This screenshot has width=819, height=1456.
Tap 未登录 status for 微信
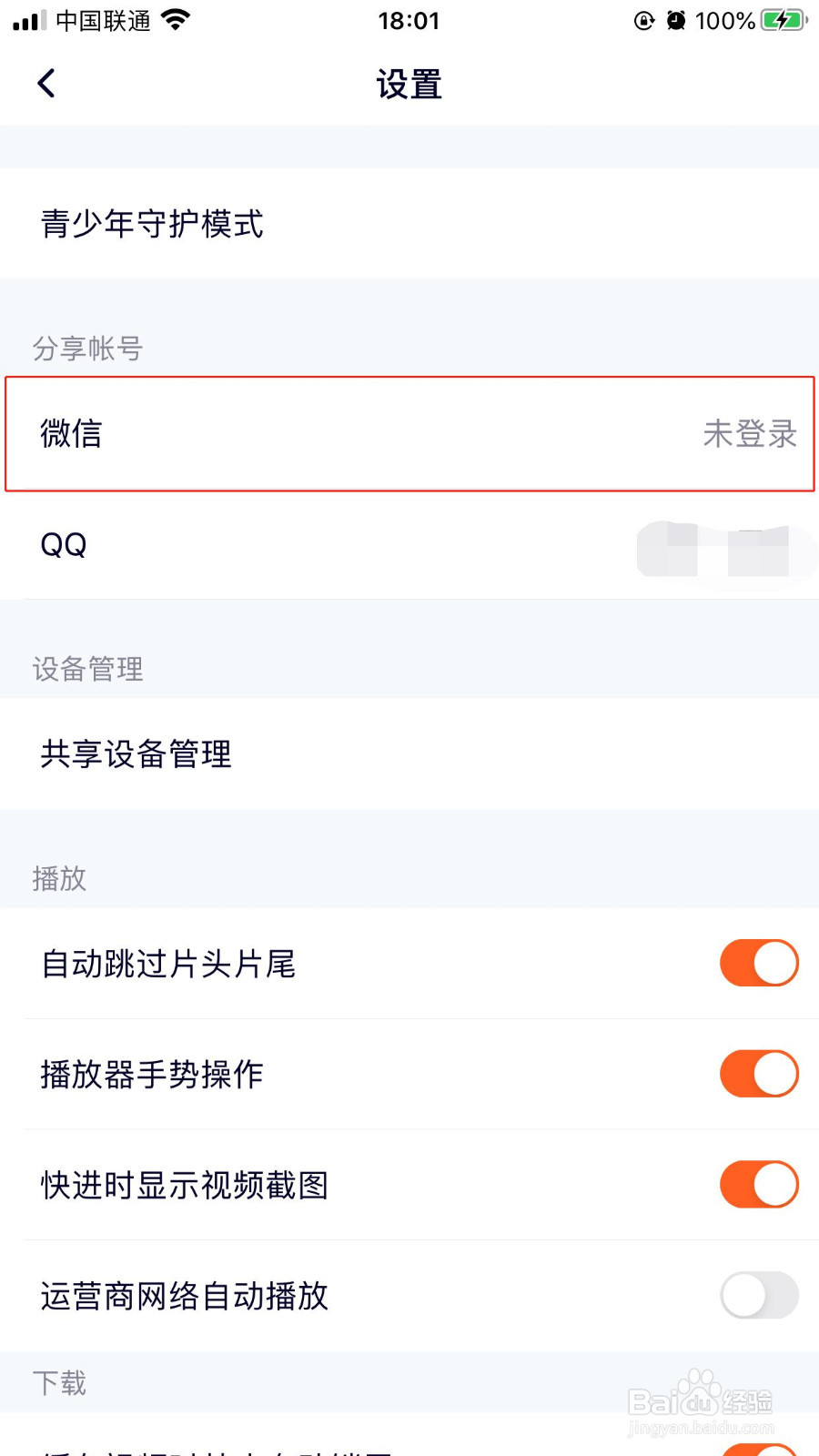[x=749, y=434]
